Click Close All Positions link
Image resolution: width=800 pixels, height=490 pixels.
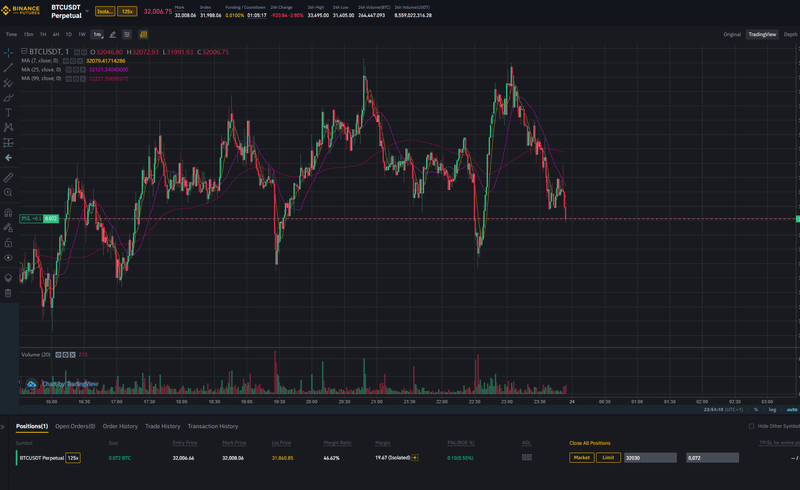click(590, 443)
